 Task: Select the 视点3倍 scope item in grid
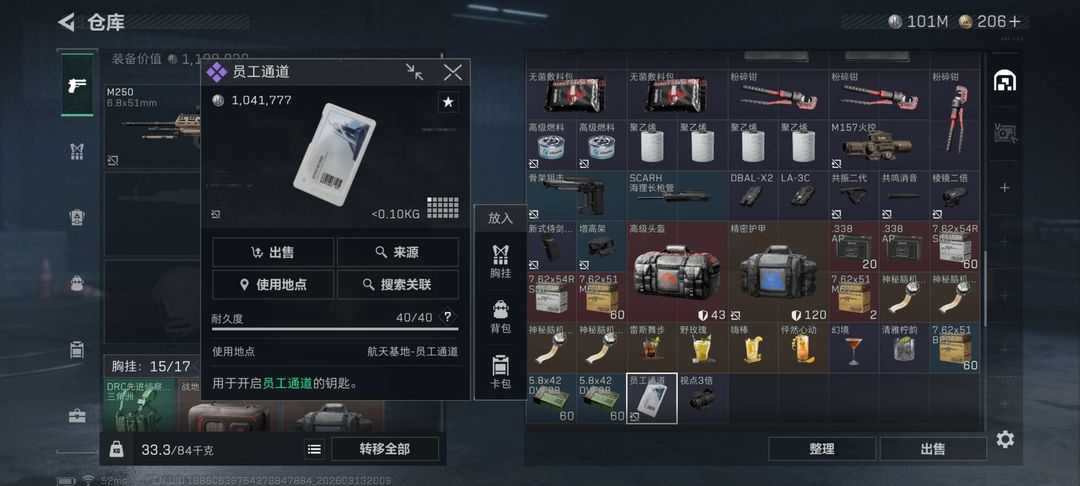click(702, 398)
